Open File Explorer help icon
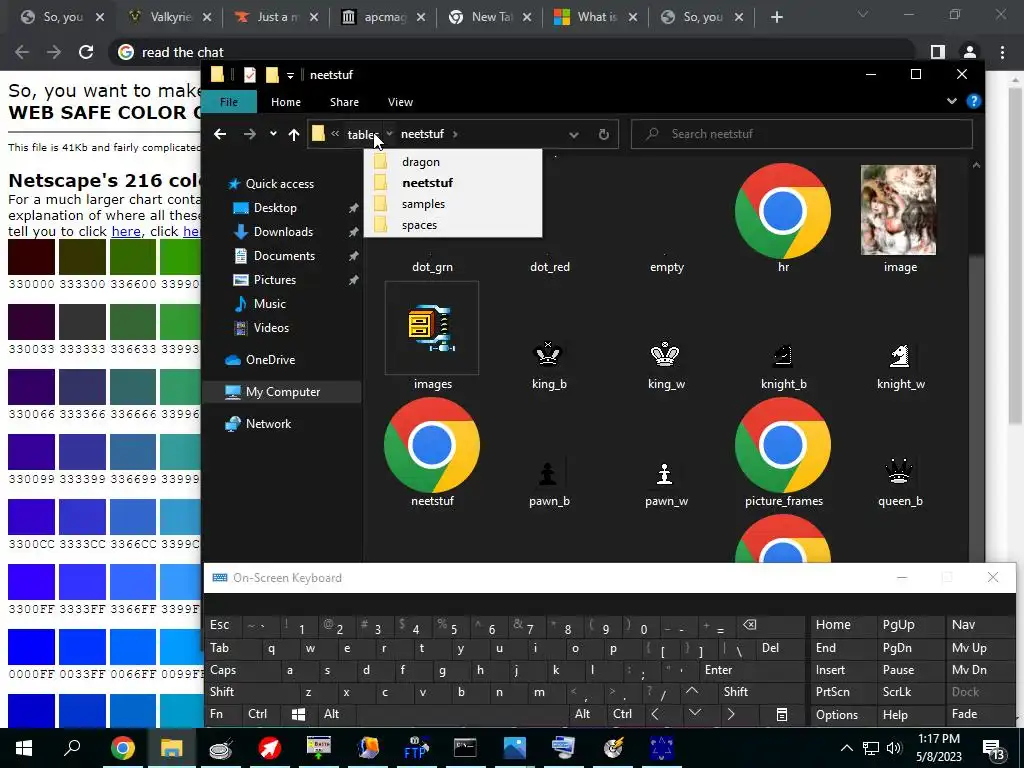Viewport: 1024px width, 768px height. (974, 101)
